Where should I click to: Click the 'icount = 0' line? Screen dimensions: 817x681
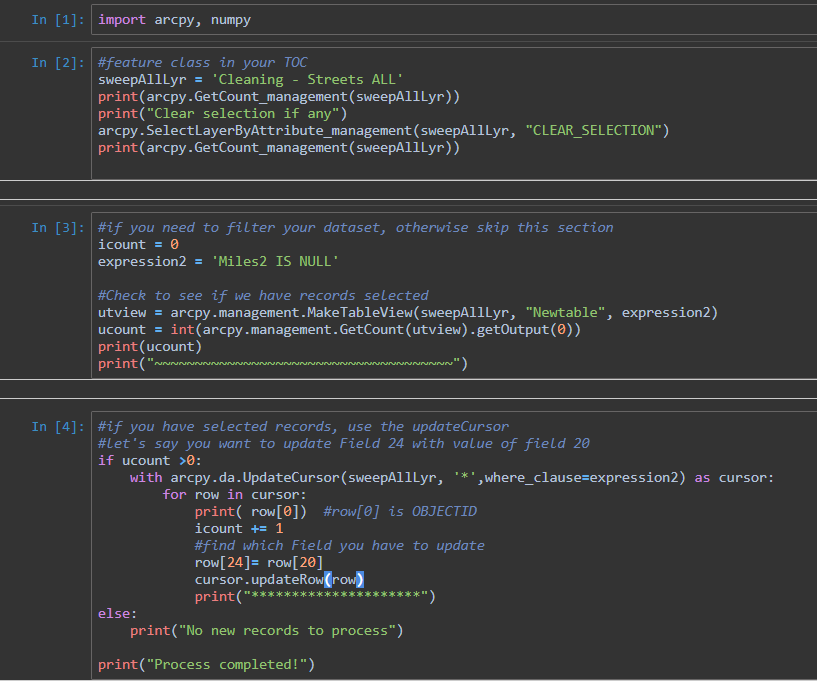click(138, 245)
